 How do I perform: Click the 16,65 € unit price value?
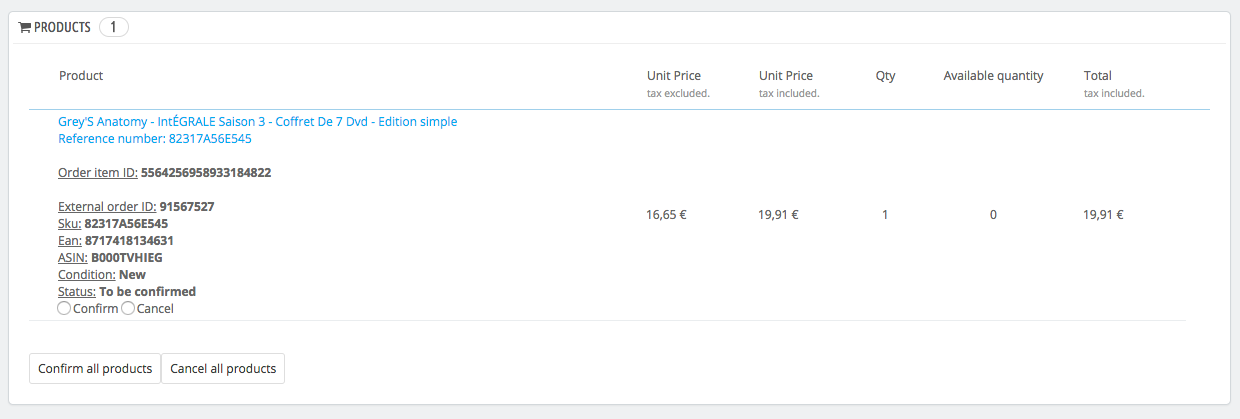[x=667, y=215]
